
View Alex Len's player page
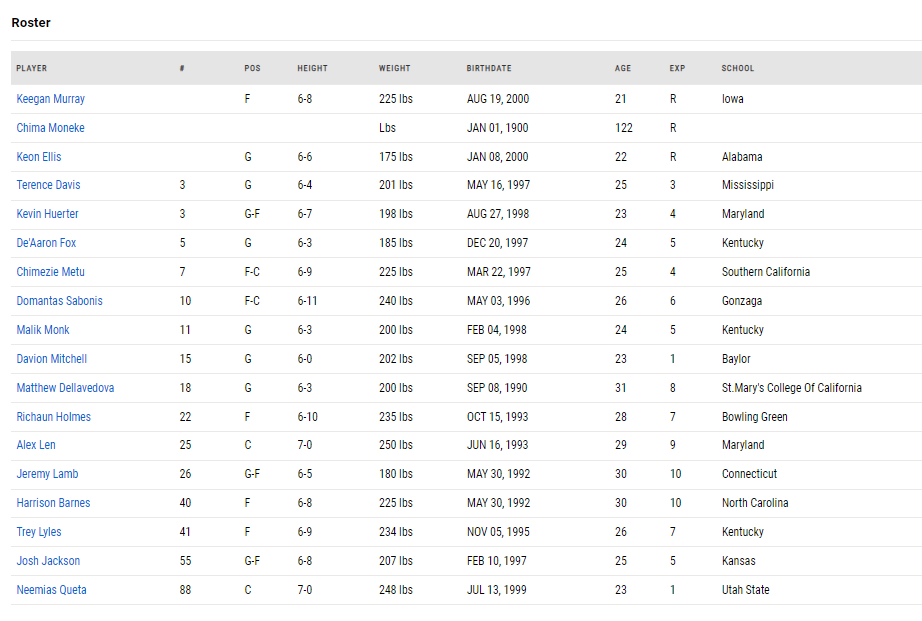(x=36, y=445)
